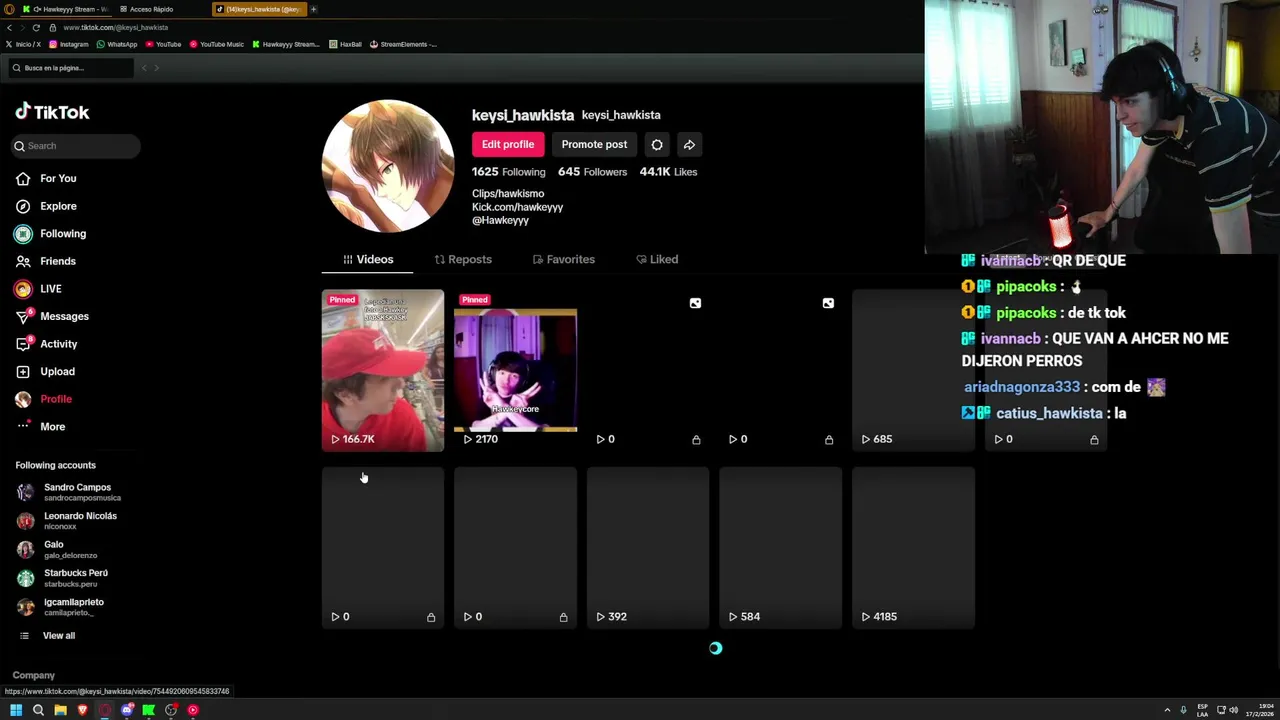Open HaxBall bookmark
The width and height of the screenshot is (1280, 720).
tap(345, 44)
